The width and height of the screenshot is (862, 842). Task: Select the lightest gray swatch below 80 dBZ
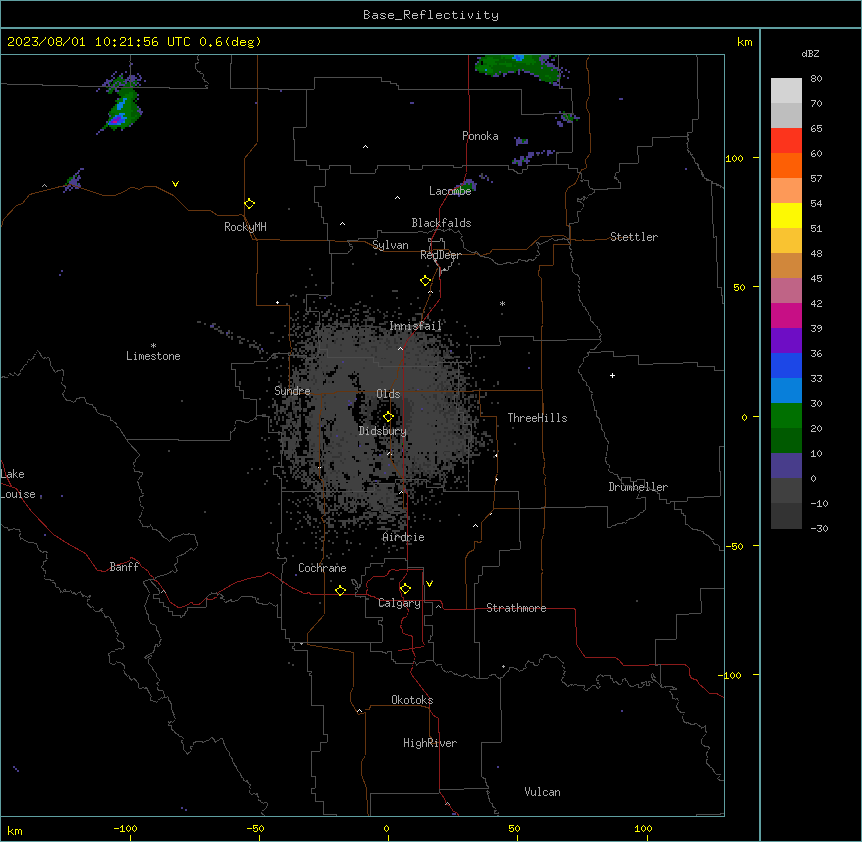(786, 91)
